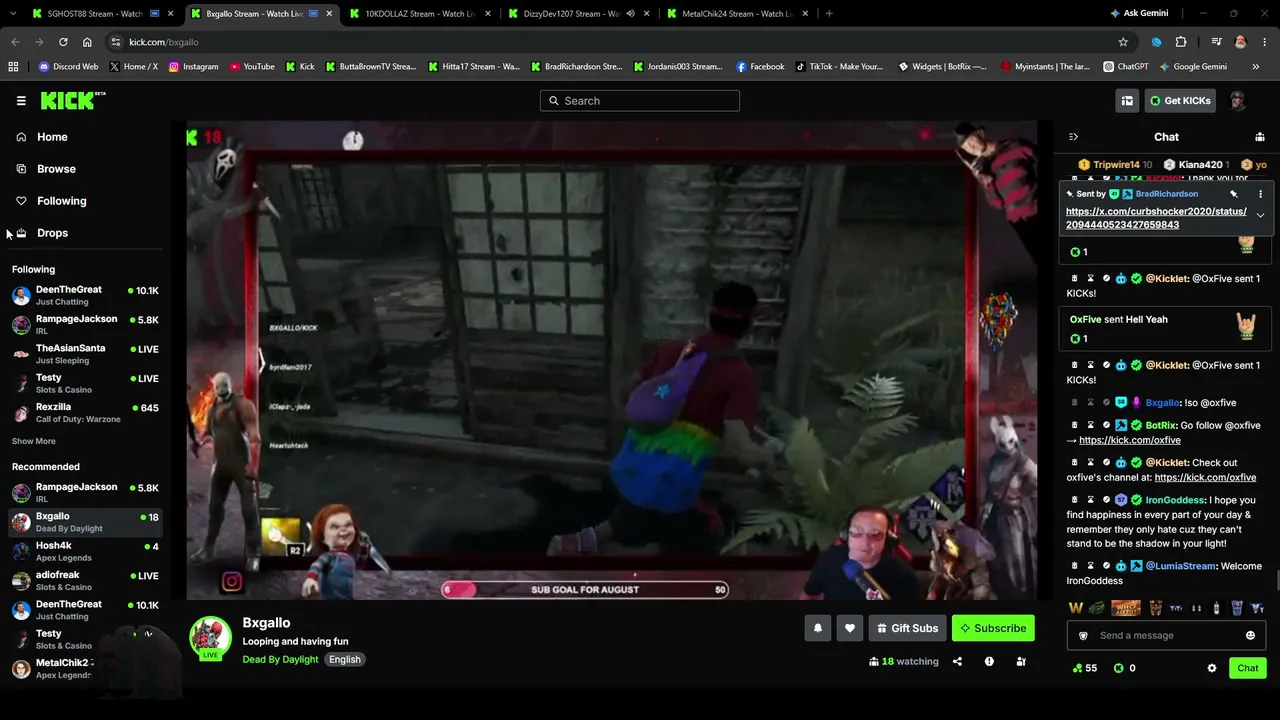Open the kick.com/oxfive link from BotRix

click(x=1130, y=440)
